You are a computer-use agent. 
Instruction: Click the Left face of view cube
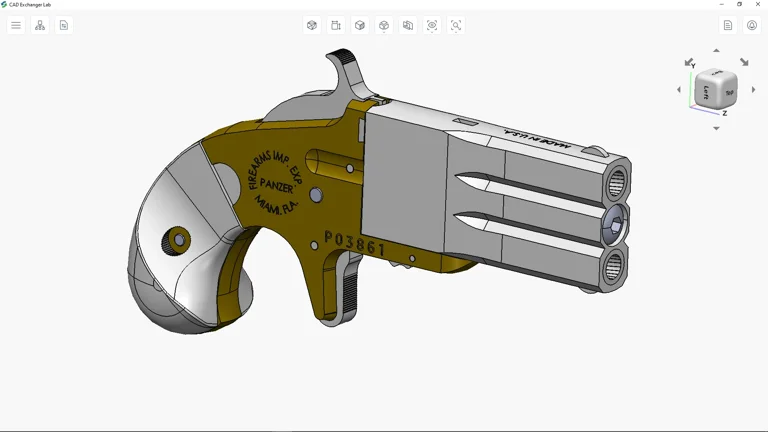point(707,91)
